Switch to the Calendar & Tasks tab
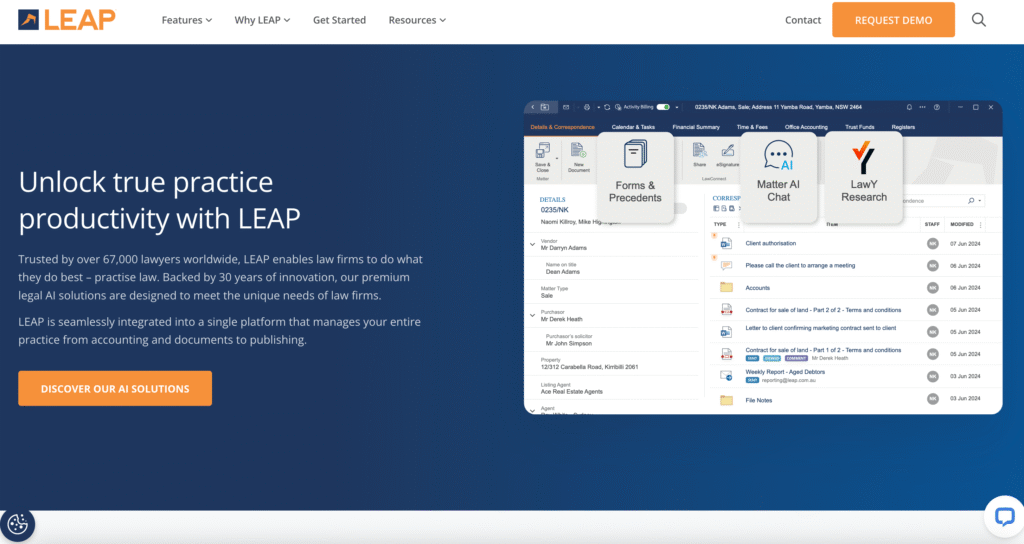Image resolution: width=1024 pixels, height=544 pixels. pyautogui.click(x=633, y=127)
